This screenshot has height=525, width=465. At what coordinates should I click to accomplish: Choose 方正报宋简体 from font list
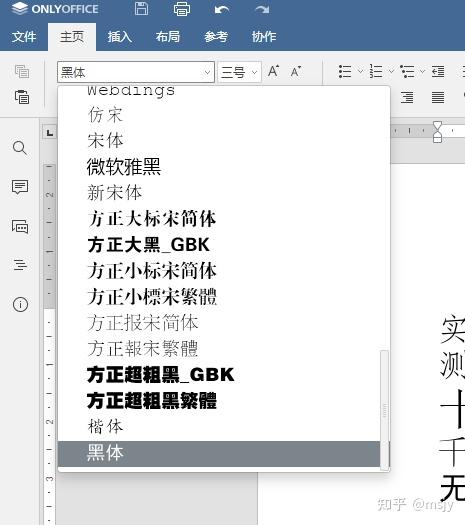click(x=219, y=322)
